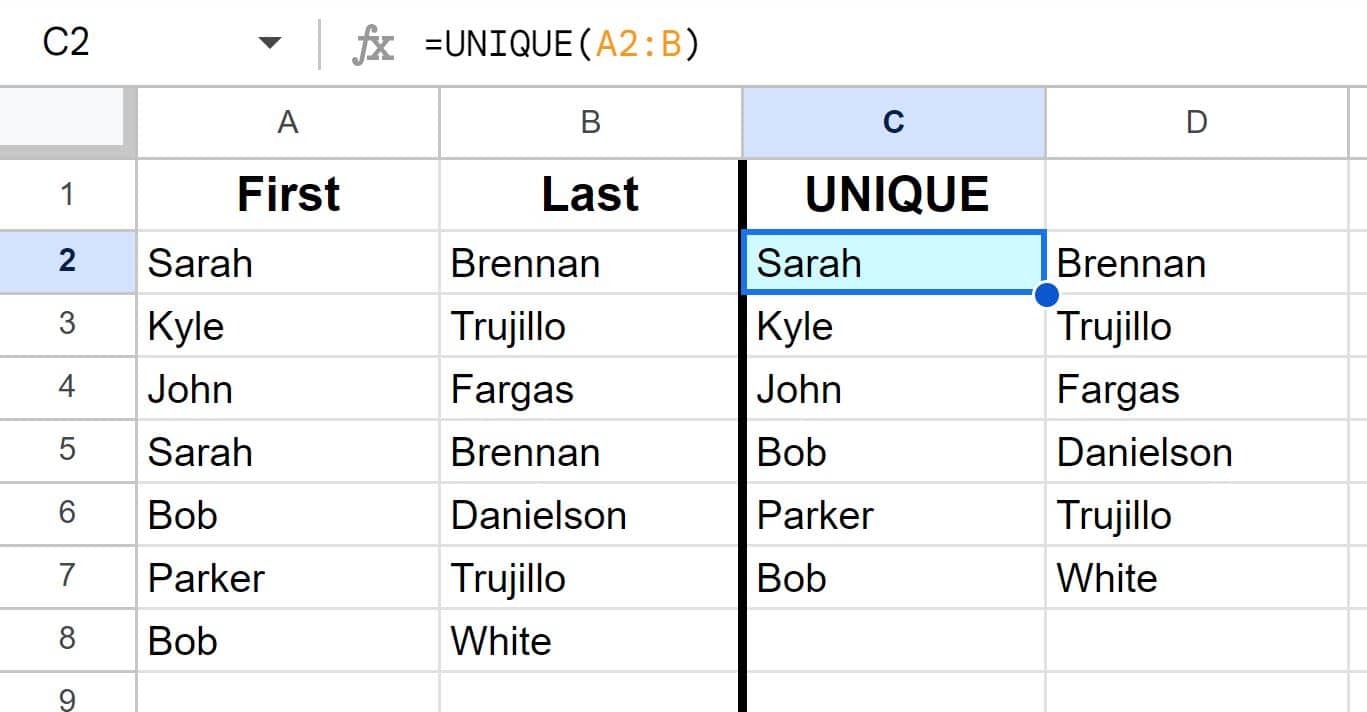
Task: Select column C header
Action: pyautogui.click(x=894, y=122)
